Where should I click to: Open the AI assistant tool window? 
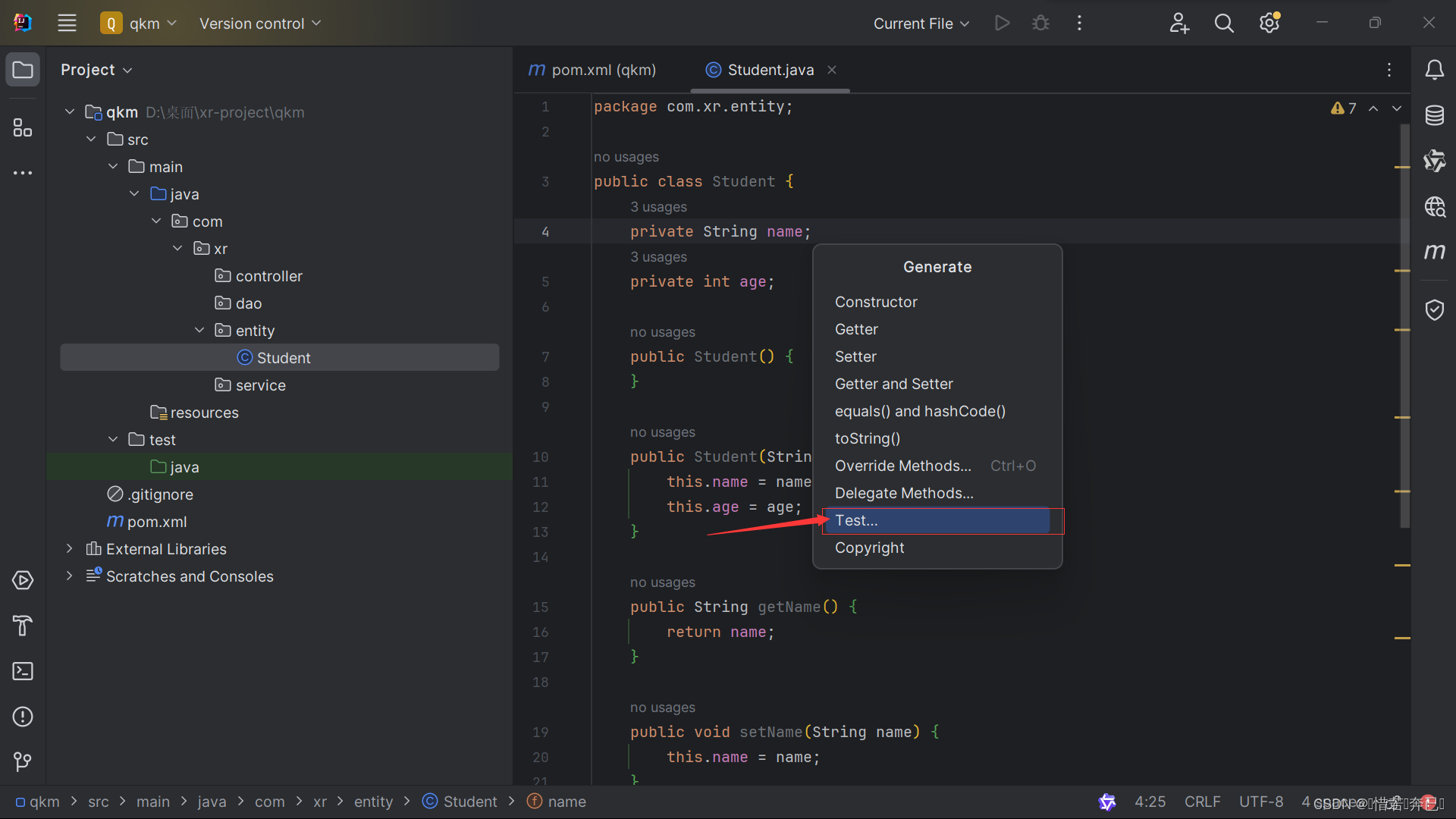pyautogui.click(x=1434, y=161)
